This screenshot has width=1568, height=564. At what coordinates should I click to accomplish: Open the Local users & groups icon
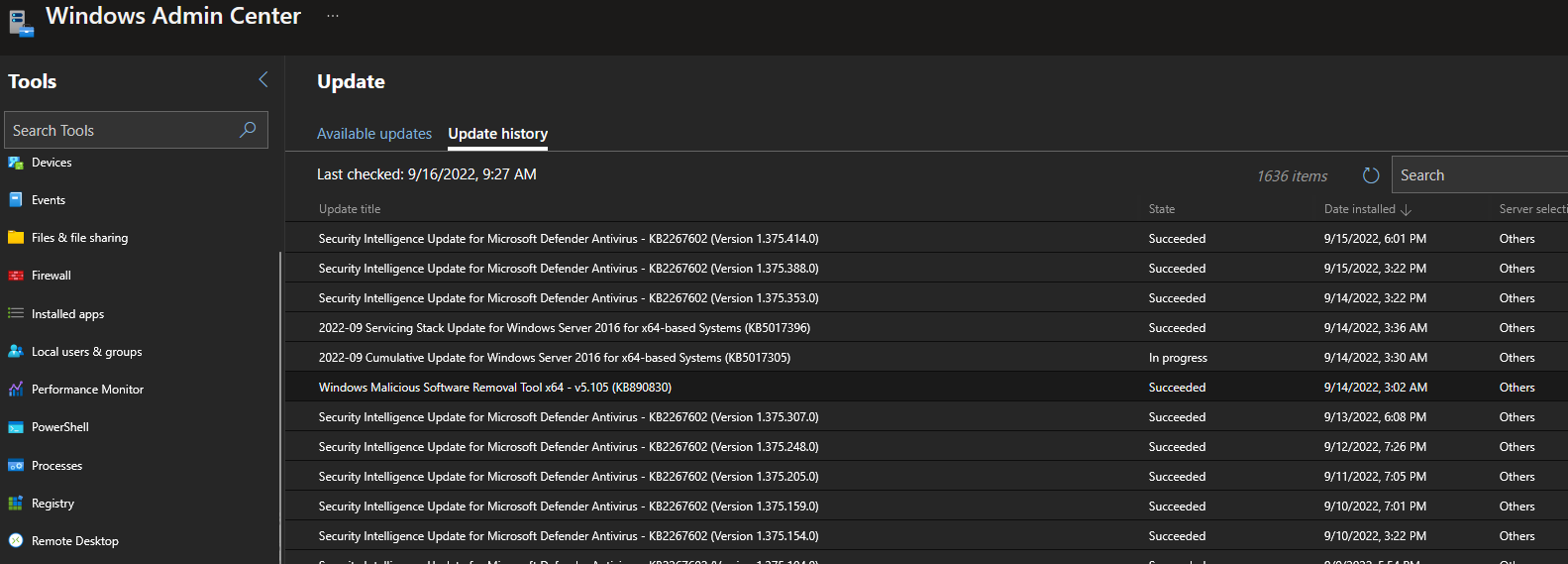[16, 351]
